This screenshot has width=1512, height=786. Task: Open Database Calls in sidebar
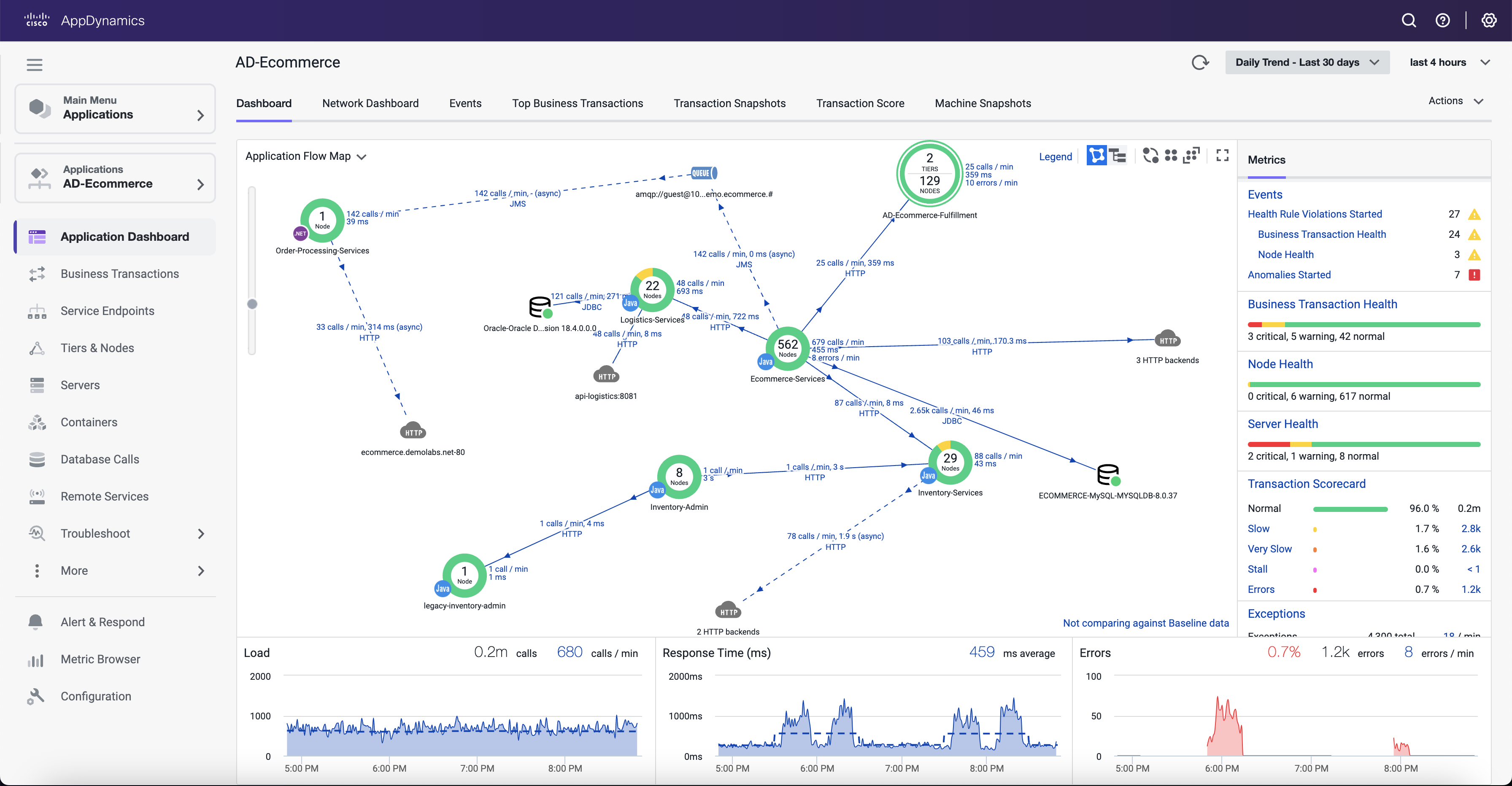pos(100,459)
